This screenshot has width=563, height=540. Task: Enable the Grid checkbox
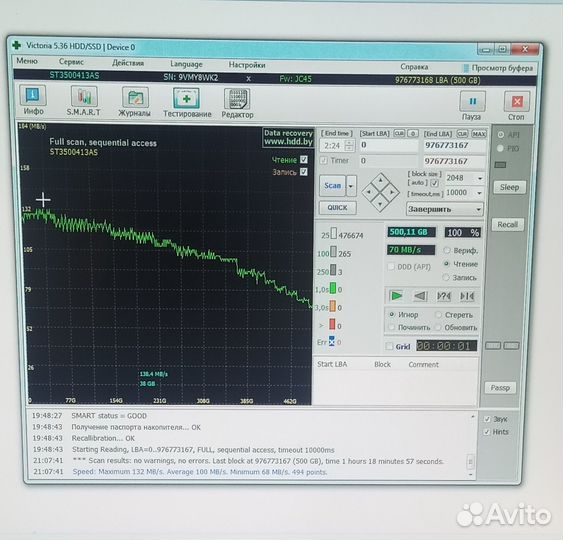tap(389, 346)
